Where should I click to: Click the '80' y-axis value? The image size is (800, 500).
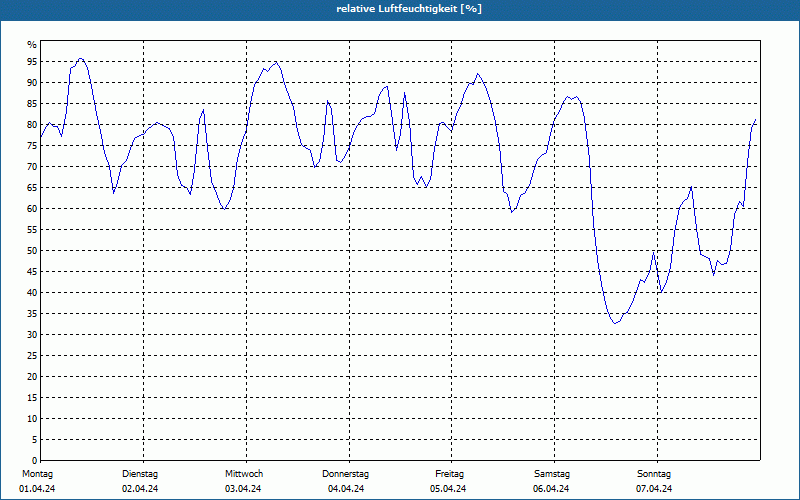click(x=32, y=124)
